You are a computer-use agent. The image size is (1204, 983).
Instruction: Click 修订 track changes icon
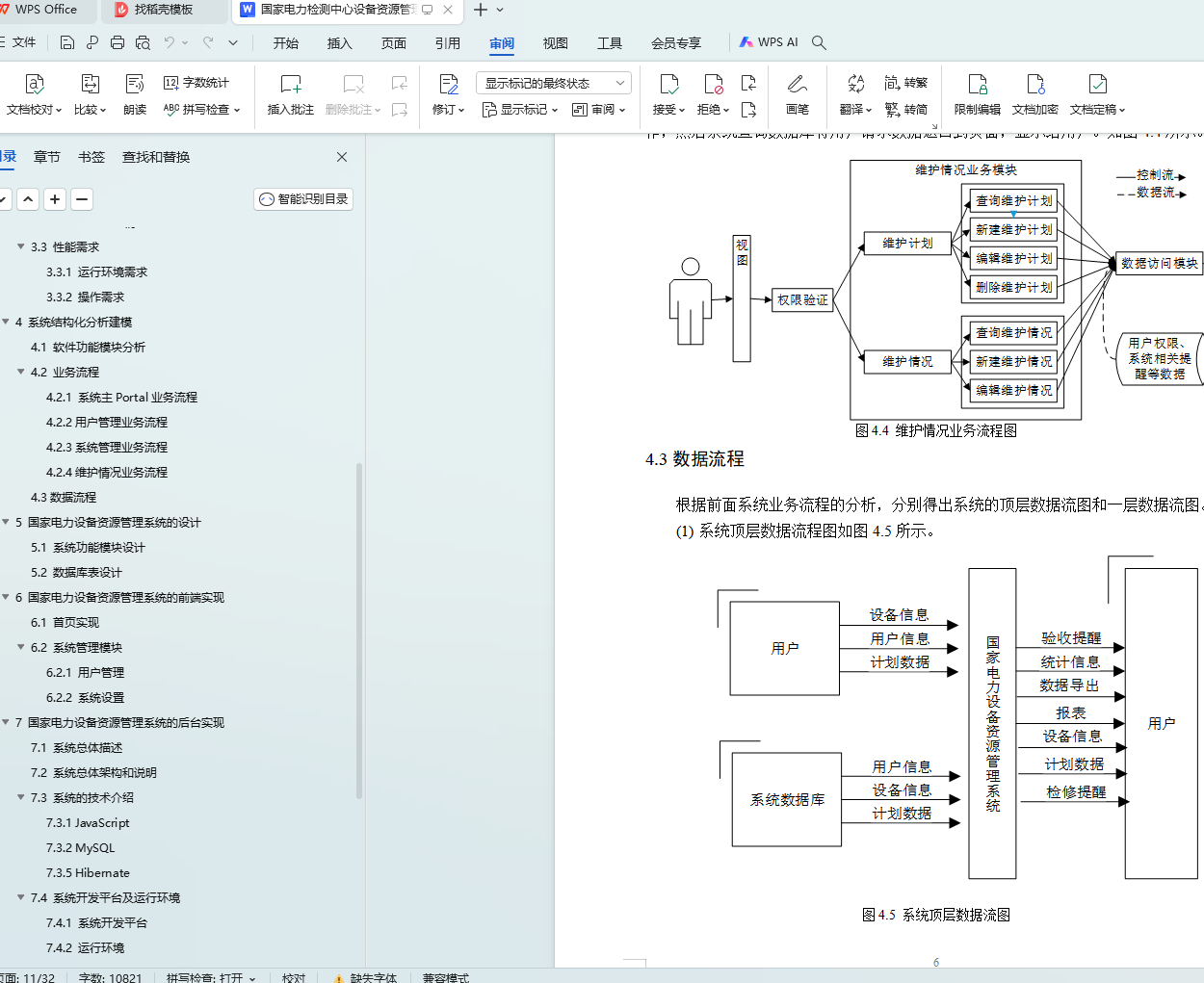tap(448, 84)
